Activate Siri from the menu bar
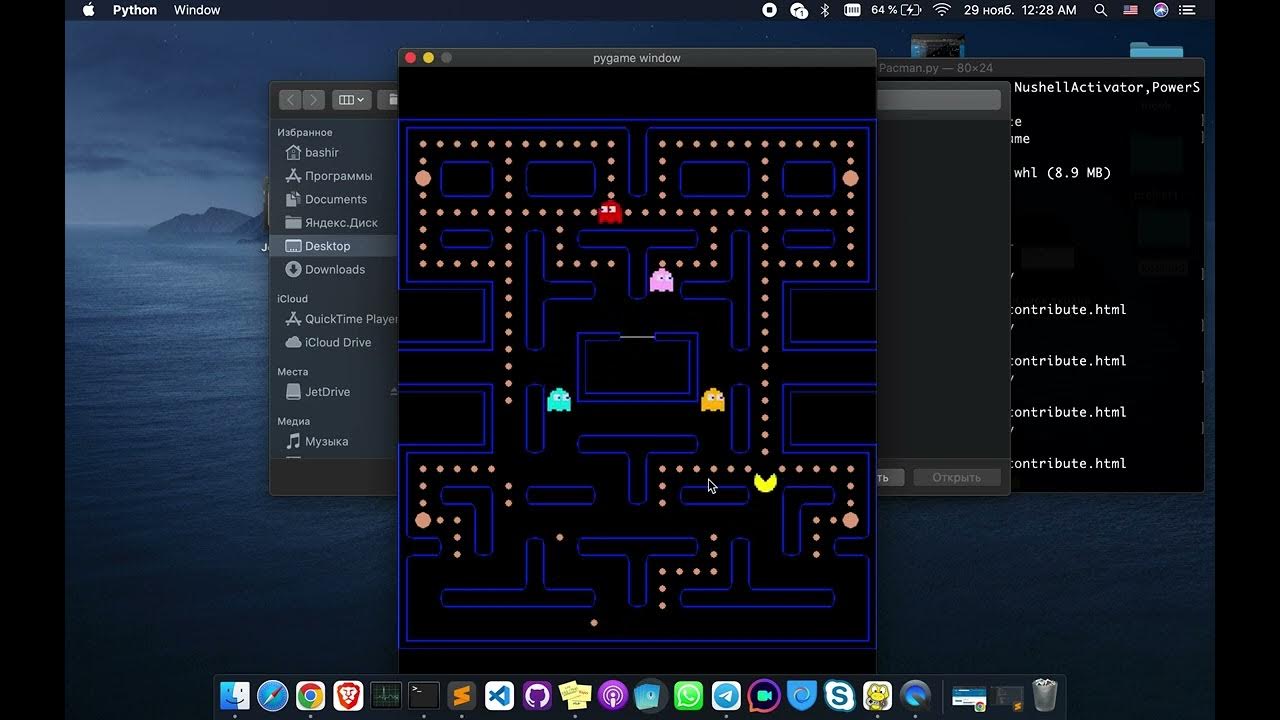Viewport: 1280px width, 720px height. tap(1161, 10)
